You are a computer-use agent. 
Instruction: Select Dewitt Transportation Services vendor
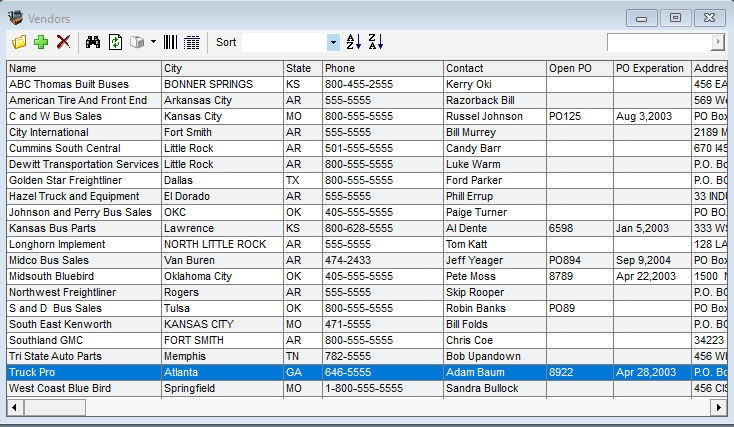point(84,164)
